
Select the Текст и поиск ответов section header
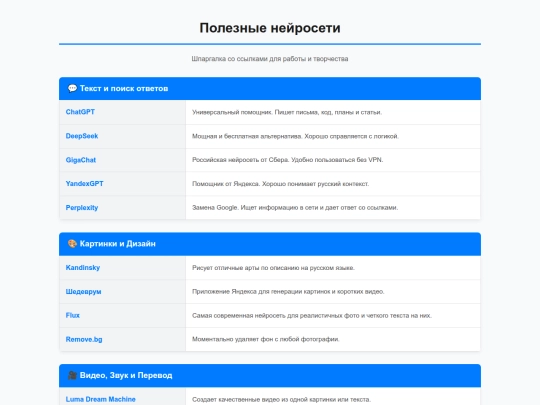[x=270, y=89]
